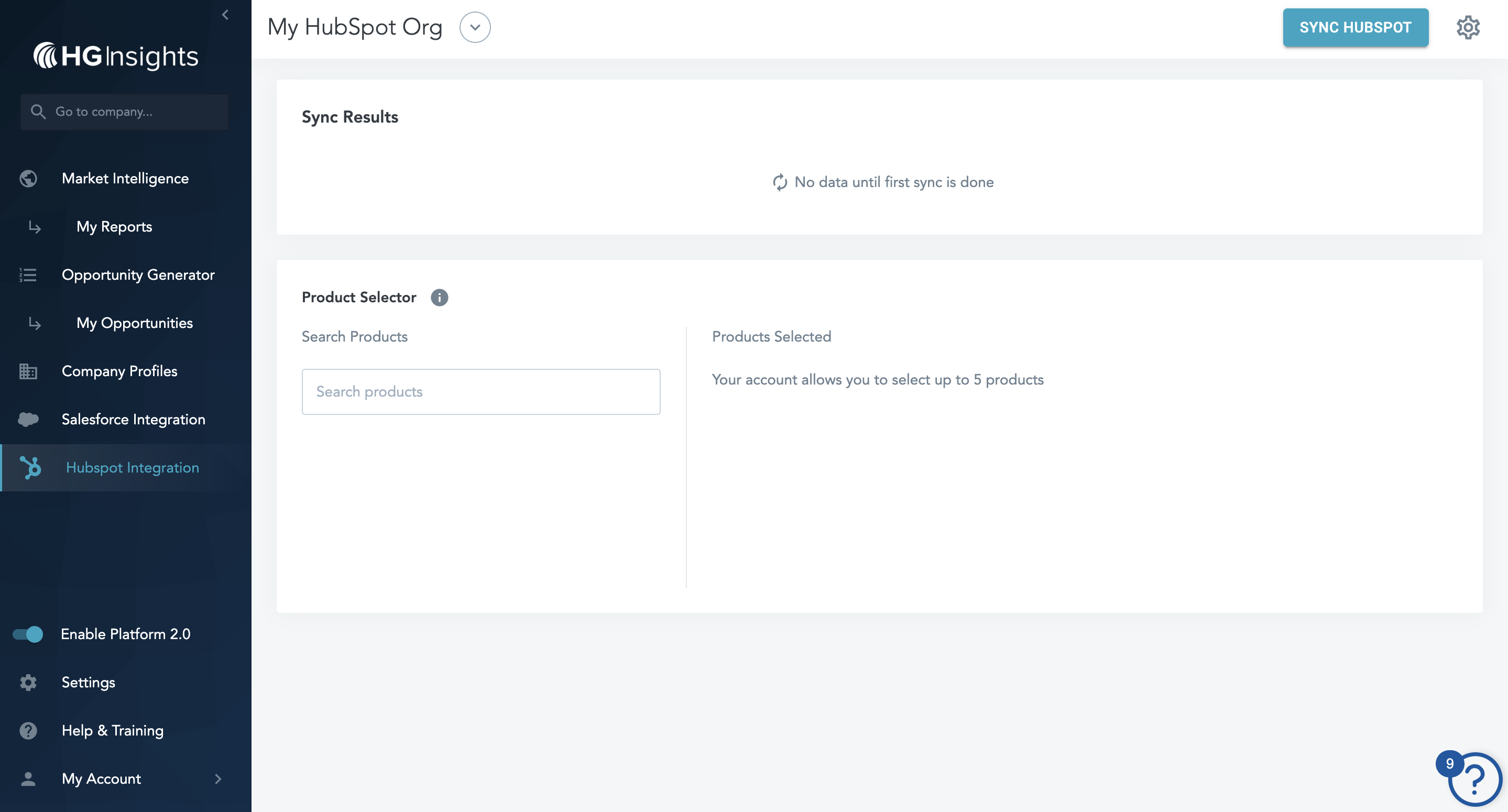Click the Search products input field
The image size is (1508, 812).
click(480, 392)
